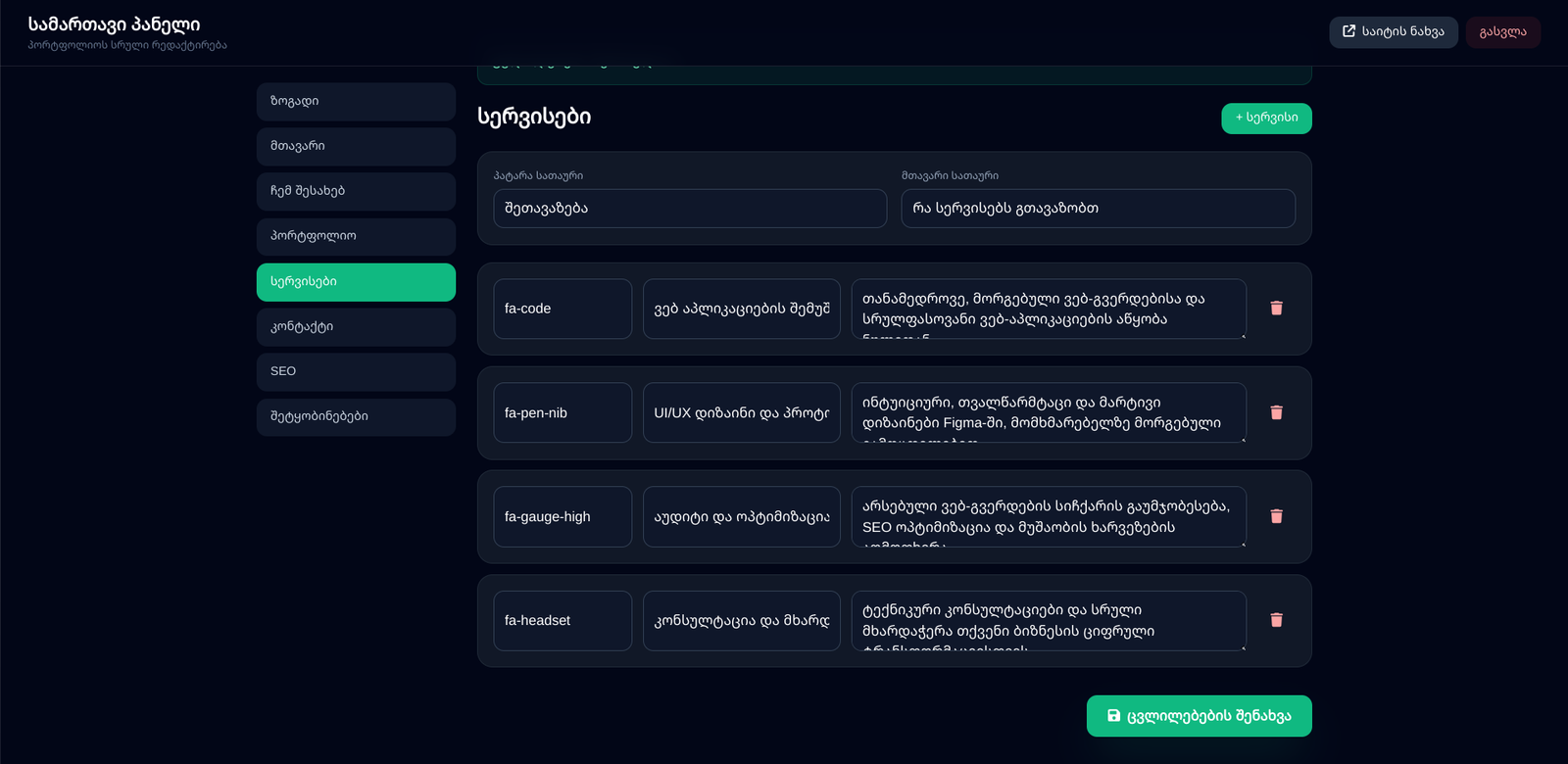Save changes with ცვლილებების შენახვა button

tap(1199, 716)
